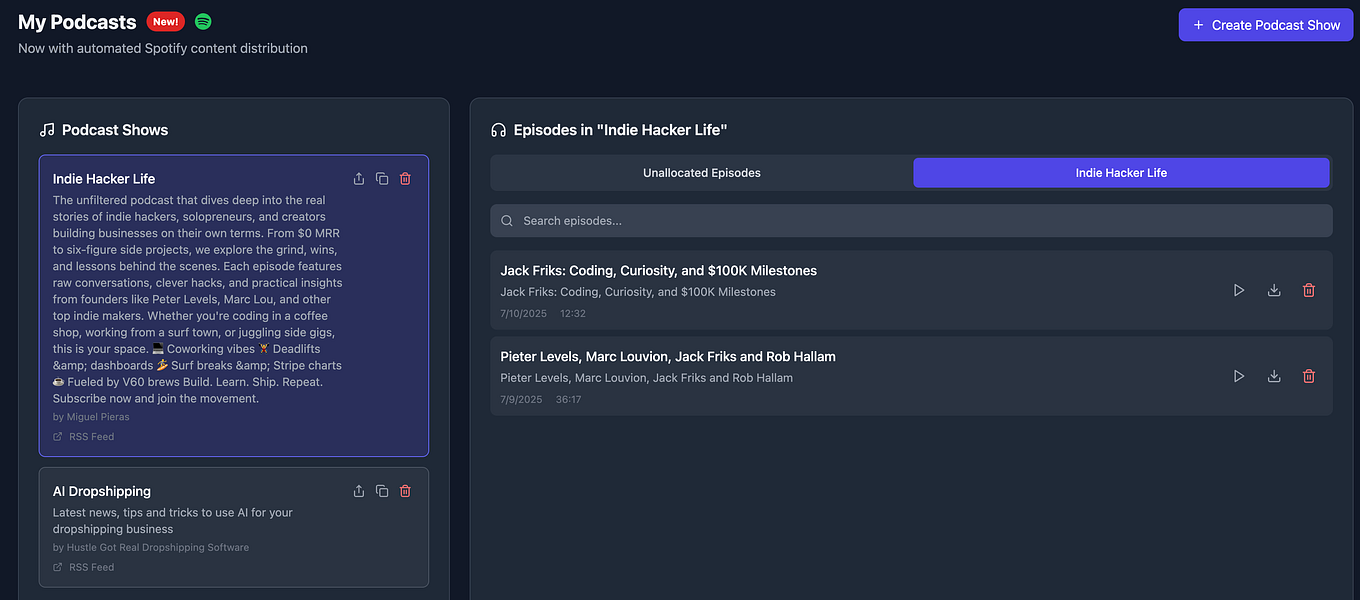Select the Indie Hacker Life show title
The image size is (1360, 600).
[104, 179]
